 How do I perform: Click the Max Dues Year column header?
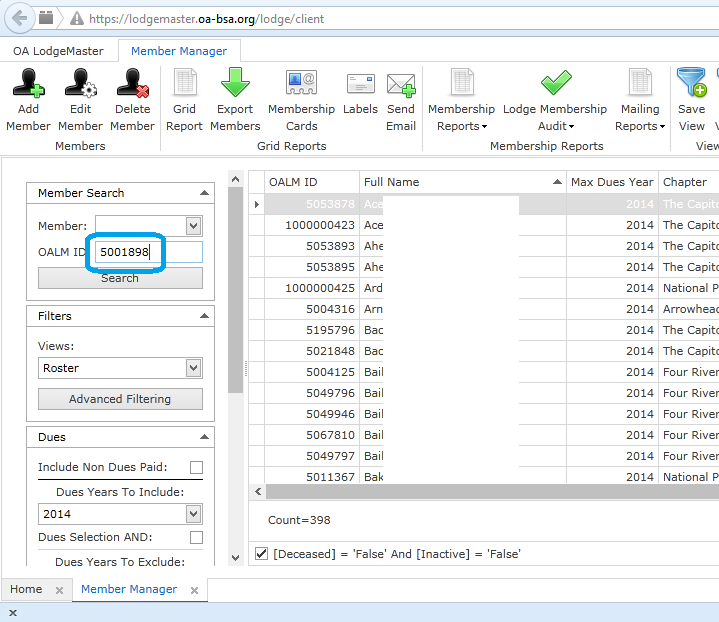612,182
